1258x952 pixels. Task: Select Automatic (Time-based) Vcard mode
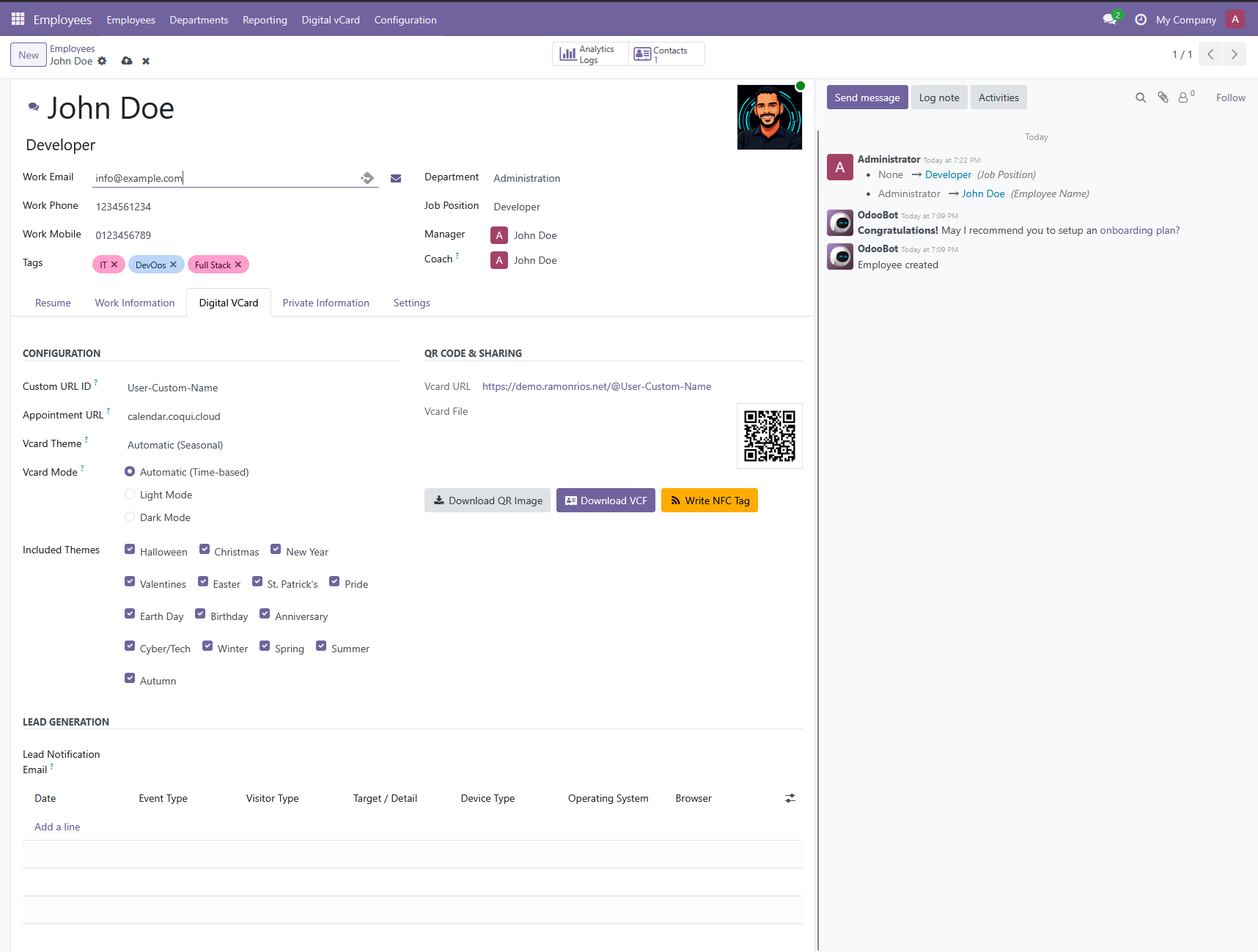[x=130, y=471]
